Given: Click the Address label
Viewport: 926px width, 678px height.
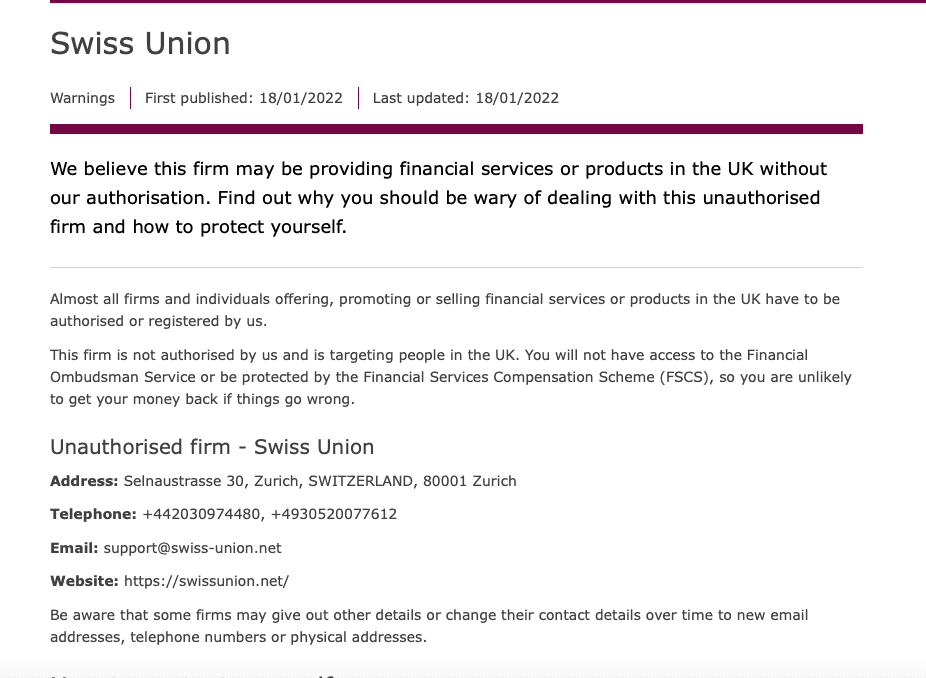Looking at the screenshot, I should pos(84,481).
